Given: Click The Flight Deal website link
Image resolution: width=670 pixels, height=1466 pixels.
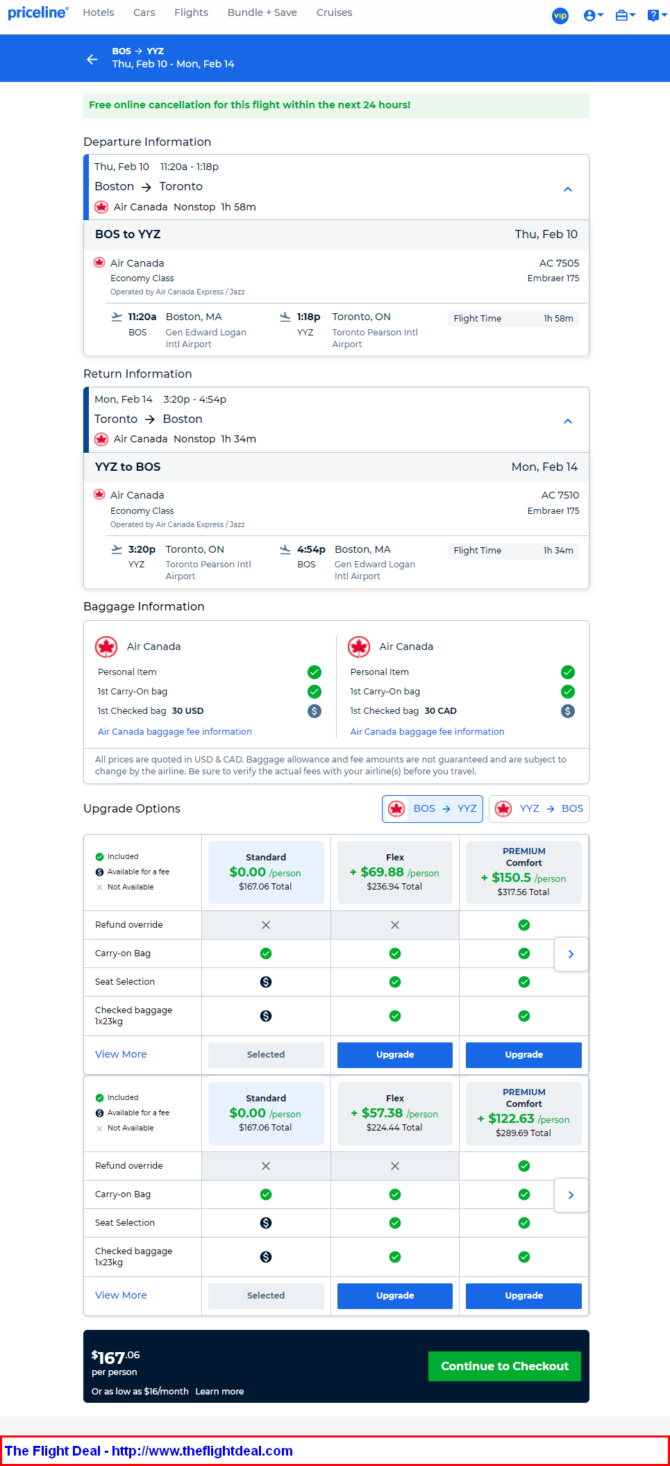Looking at the screenshot, I should 149,1451.
